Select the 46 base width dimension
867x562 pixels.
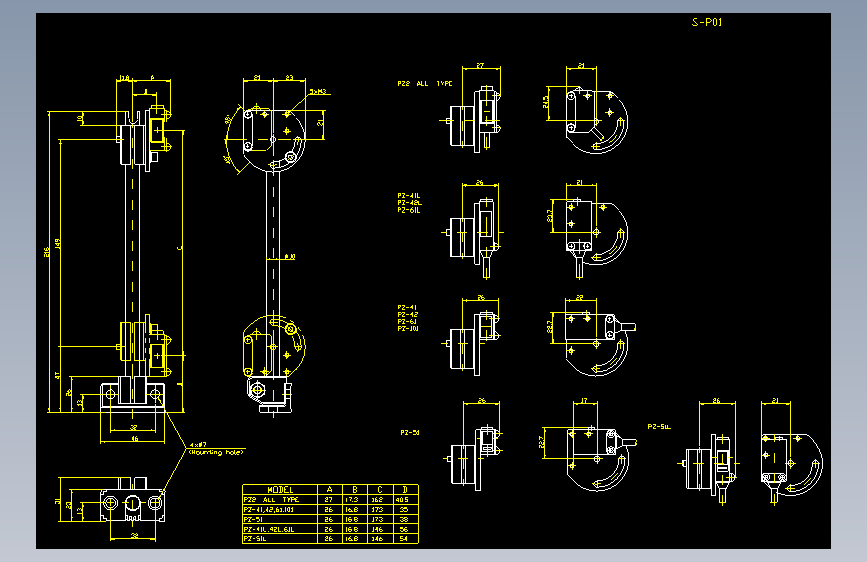coord(134,439)
